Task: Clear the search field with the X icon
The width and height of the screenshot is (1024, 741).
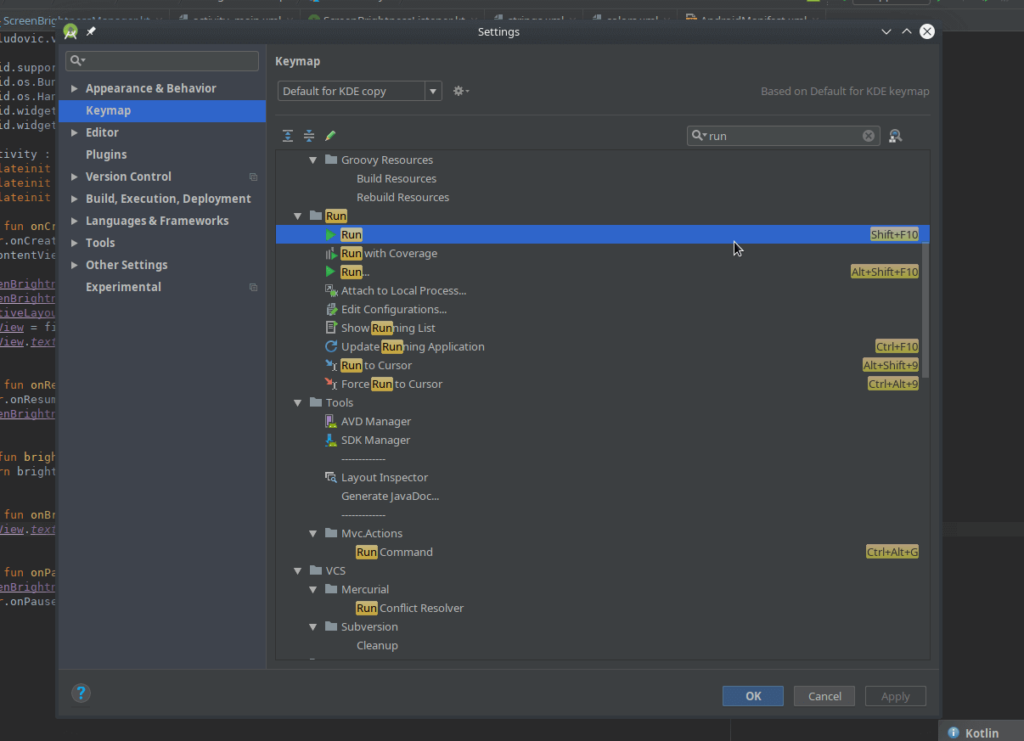Action: [x=868, y=135]
